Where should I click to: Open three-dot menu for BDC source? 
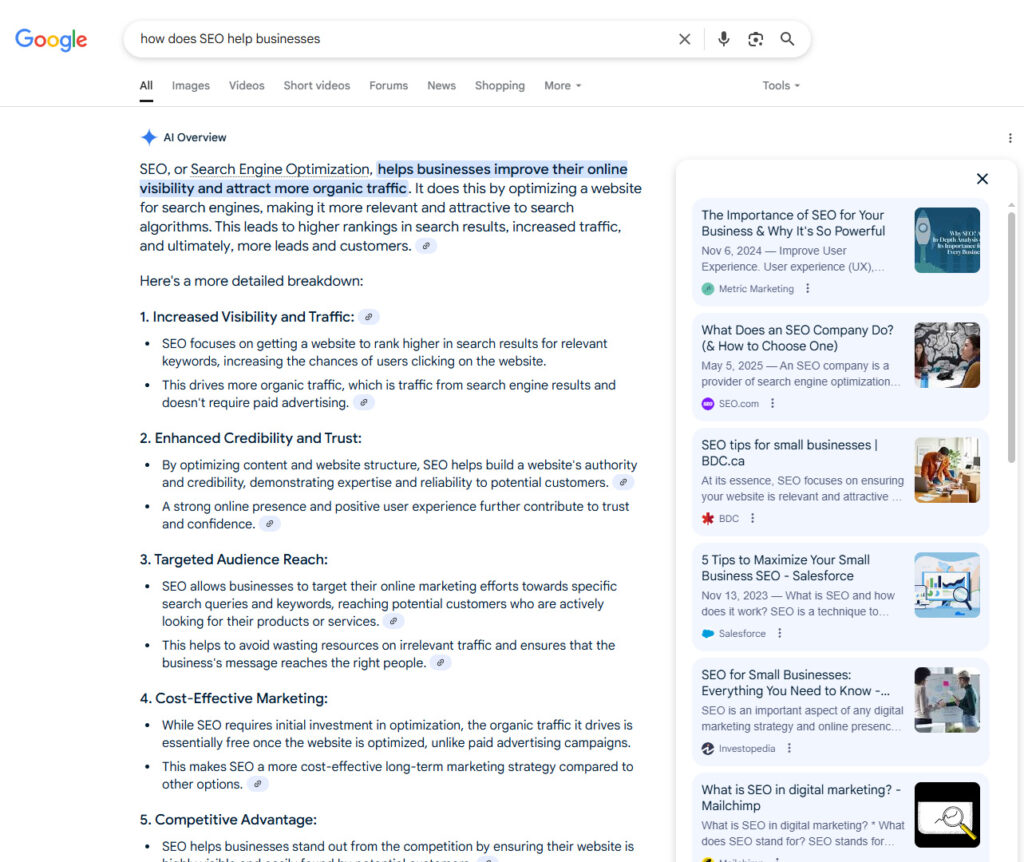(752, 518)
